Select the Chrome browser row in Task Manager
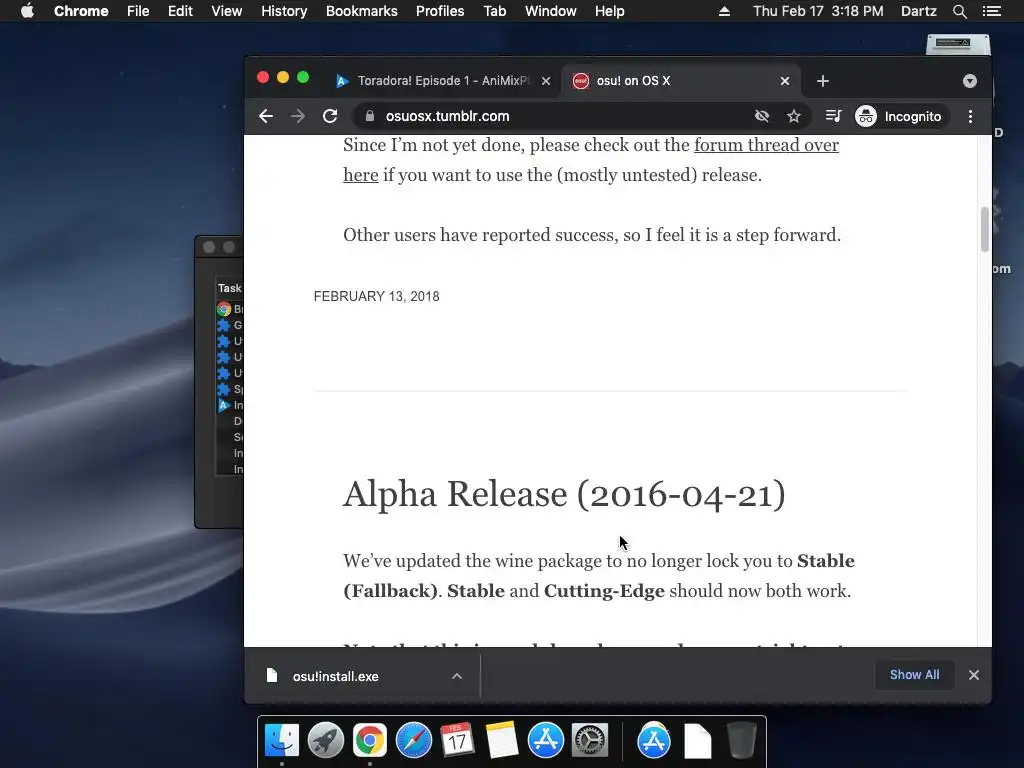 230,309
